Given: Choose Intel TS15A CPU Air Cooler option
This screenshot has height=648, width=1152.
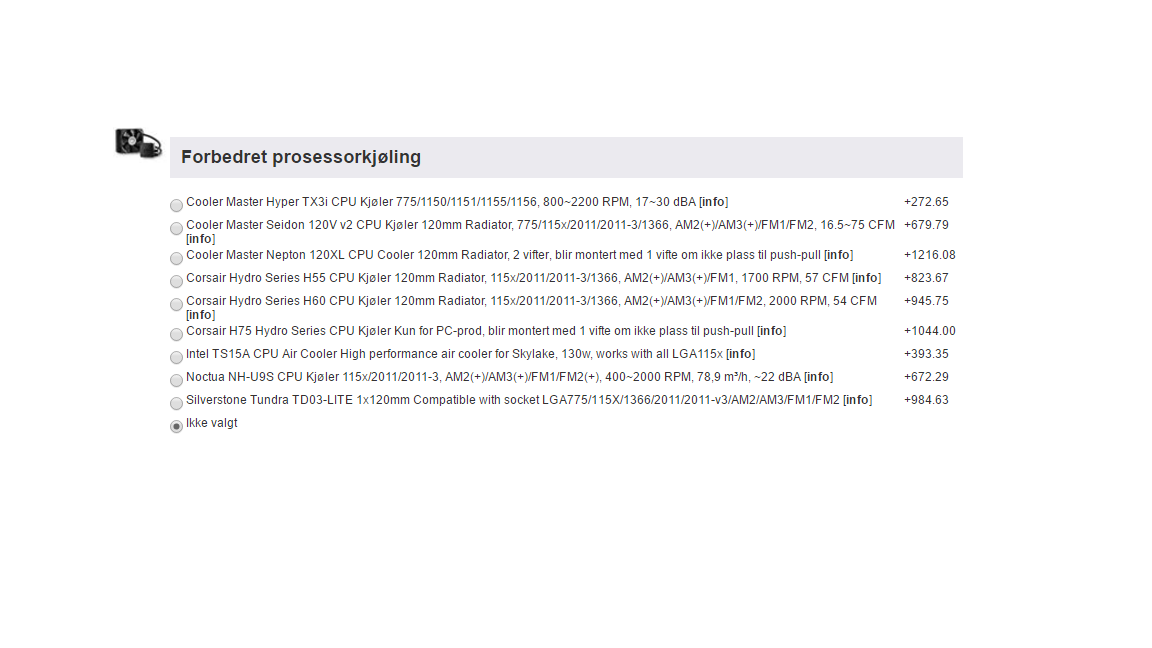Looking at the screenshot, I should pos(176,357).
